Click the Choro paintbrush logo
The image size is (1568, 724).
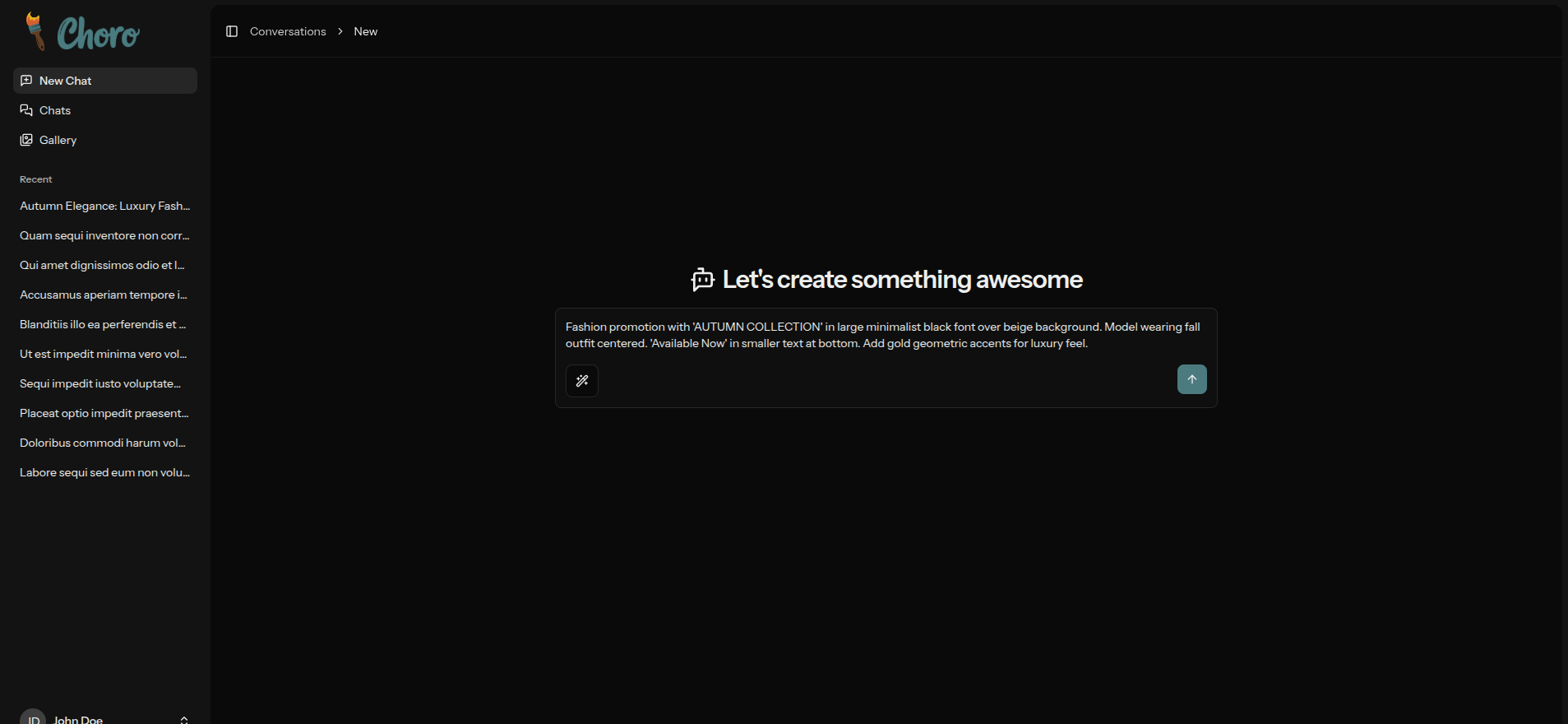pos(35,31)
